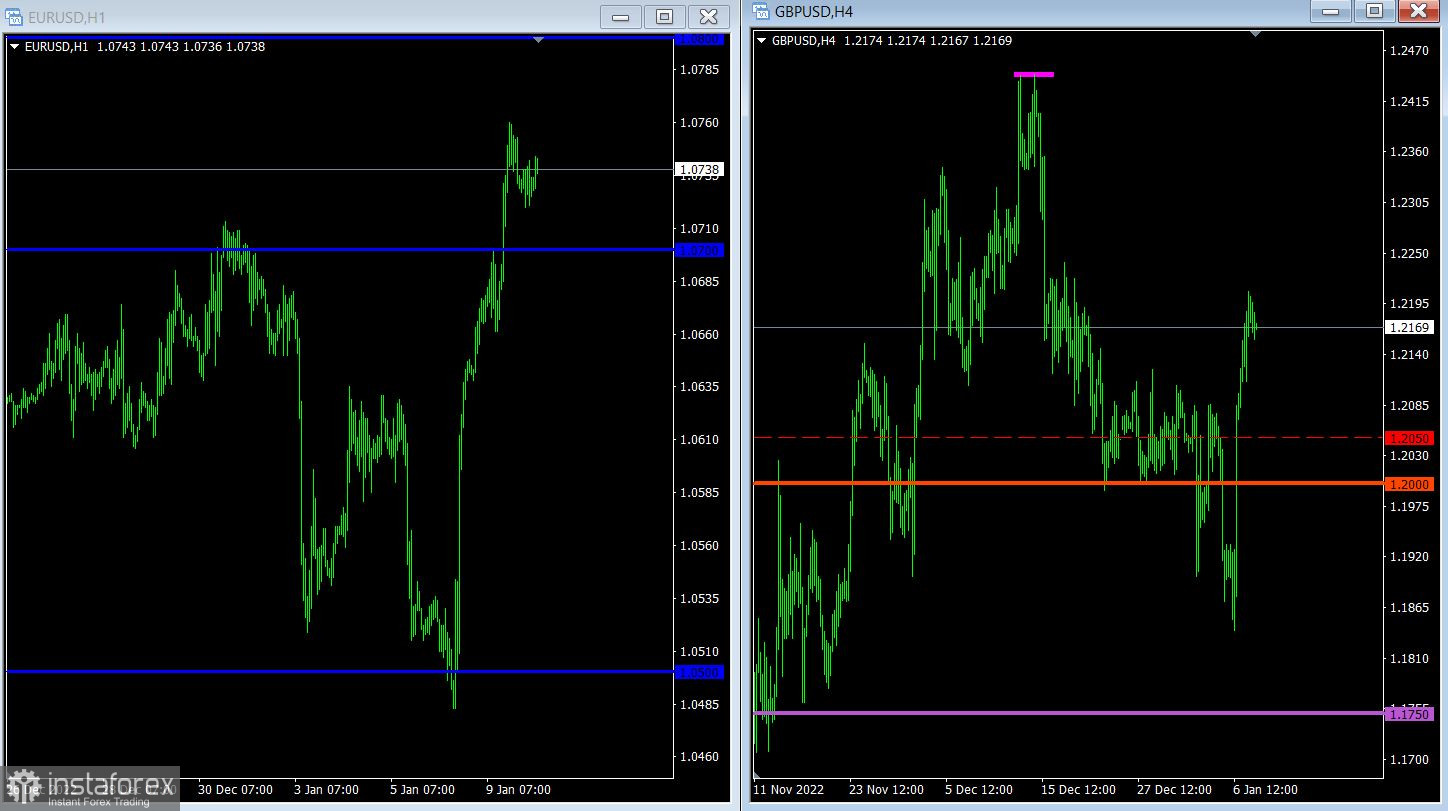Screen dimensions: 1448x811
Task: Click the 5 Jan 07:00 time axis label
Action: (421, 790)
